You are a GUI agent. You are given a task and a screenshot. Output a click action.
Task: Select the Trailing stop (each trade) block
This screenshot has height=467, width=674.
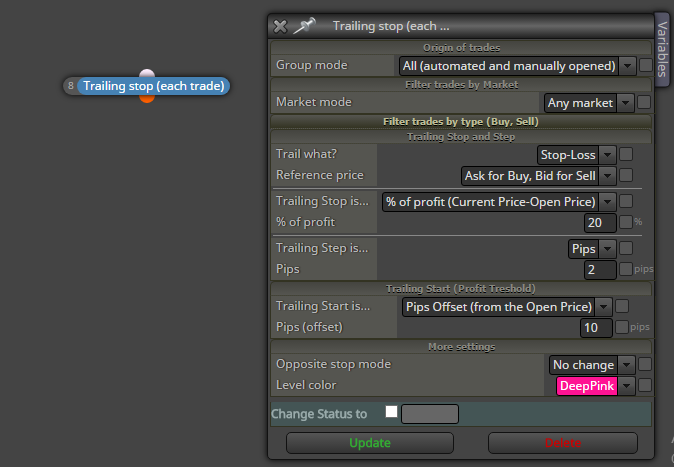pyautogui.click(x=153, y=86)
